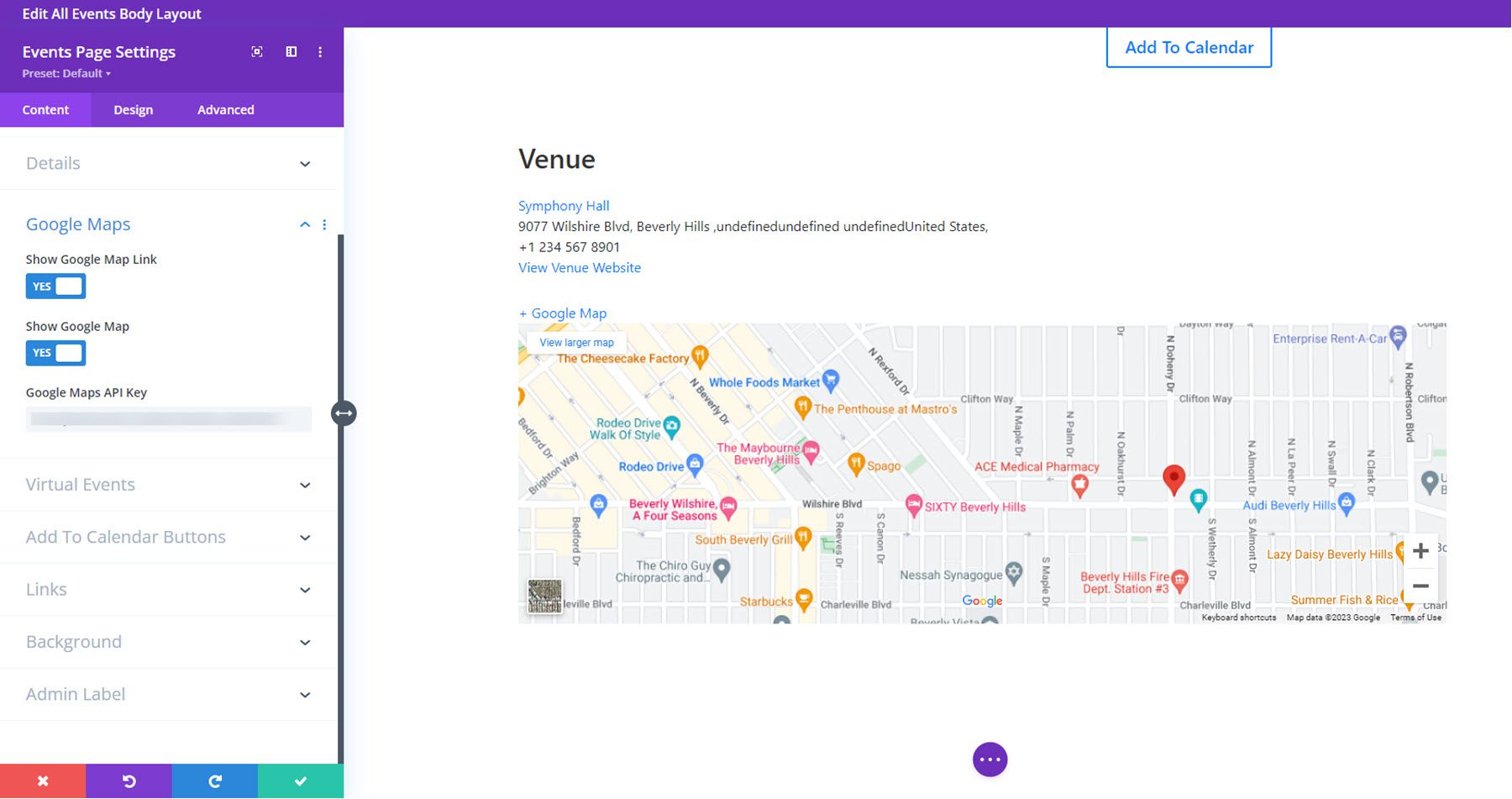Viewport: 1512px width, 799px height.
Task: Open the Events Page Settings kebab menu
Action: (x=320, y=51)
